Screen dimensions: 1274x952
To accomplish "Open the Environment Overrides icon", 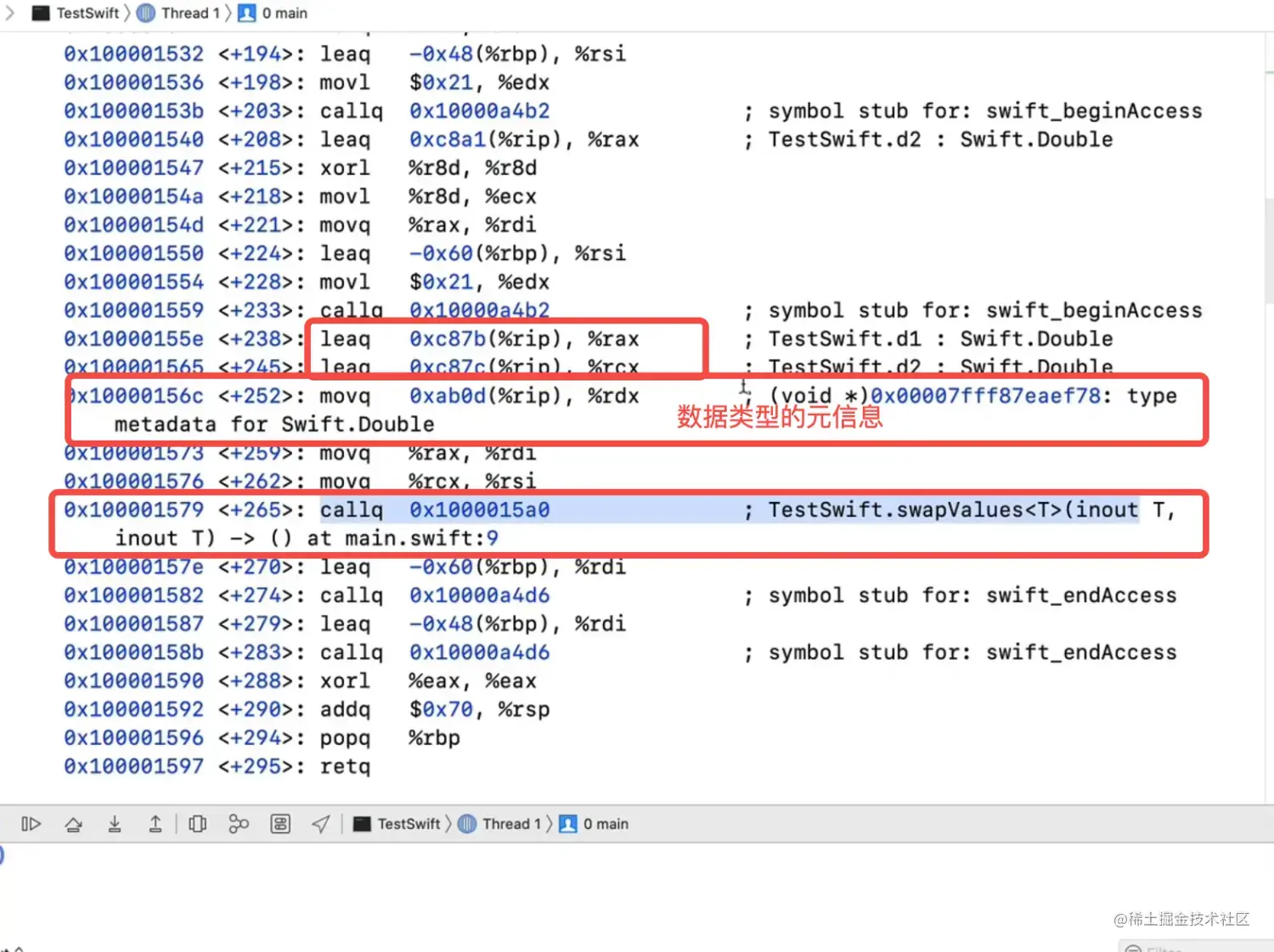I will pyautogui.click(x=280, y=824).
